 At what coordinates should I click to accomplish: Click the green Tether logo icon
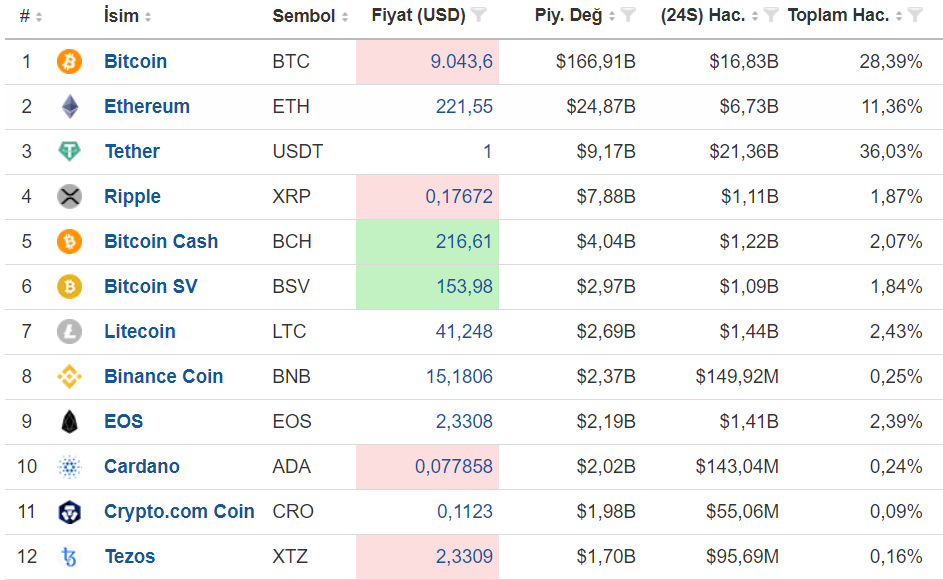[69, 152]
